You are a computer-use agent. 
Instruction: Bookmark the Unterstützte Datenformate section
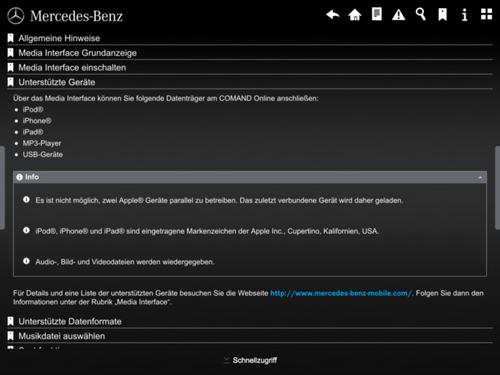click(x=11, y=321)
